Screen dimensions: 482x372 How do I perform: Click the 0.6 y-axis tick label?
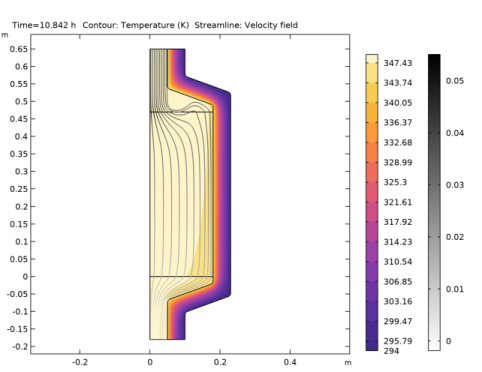[21, 66]
